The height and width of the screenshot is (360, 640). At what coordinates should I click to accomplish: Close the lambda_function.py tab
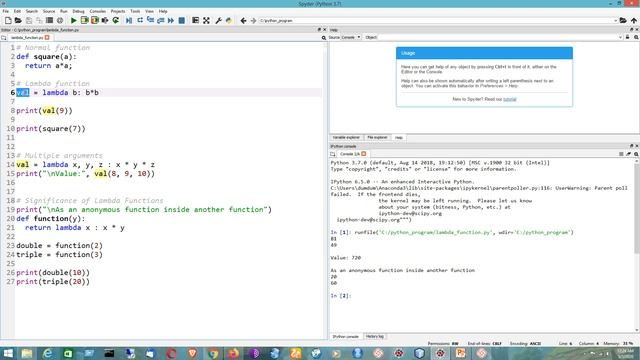(x=47, y=38)
